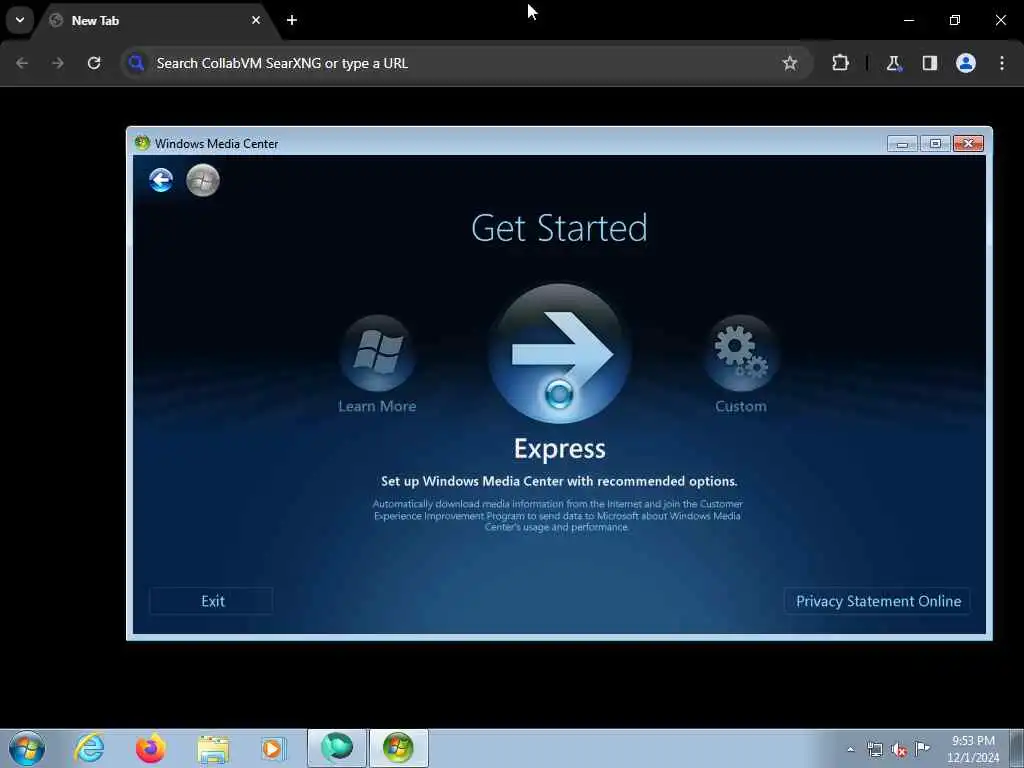The height and width of the screenshot is (768, 1024).
Task: Close the Windows Media Center window
Action: [968, 144]
